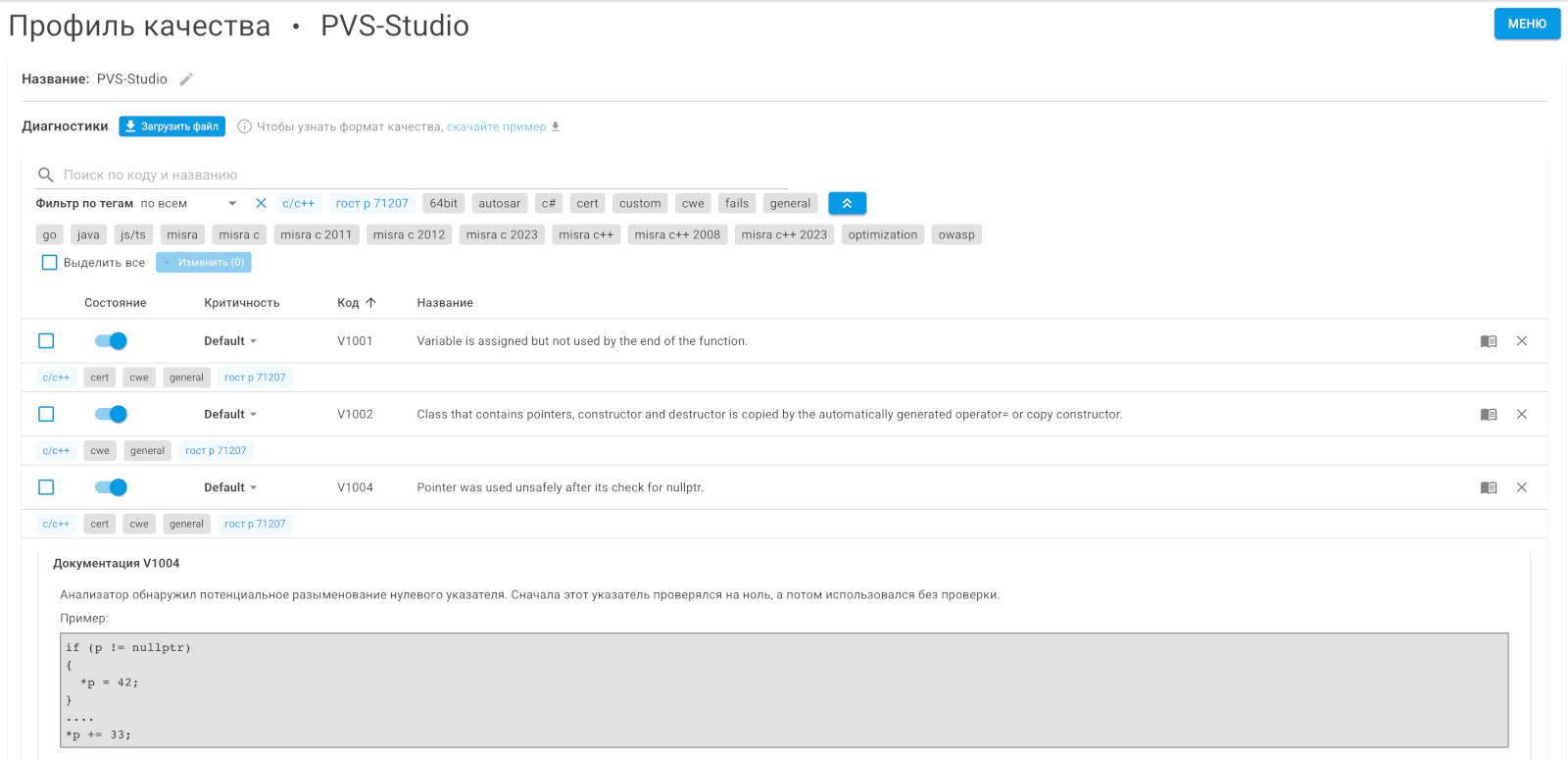
Task: Filter by the 'c/c++' tag chip
Action: (x=298, y=204)
